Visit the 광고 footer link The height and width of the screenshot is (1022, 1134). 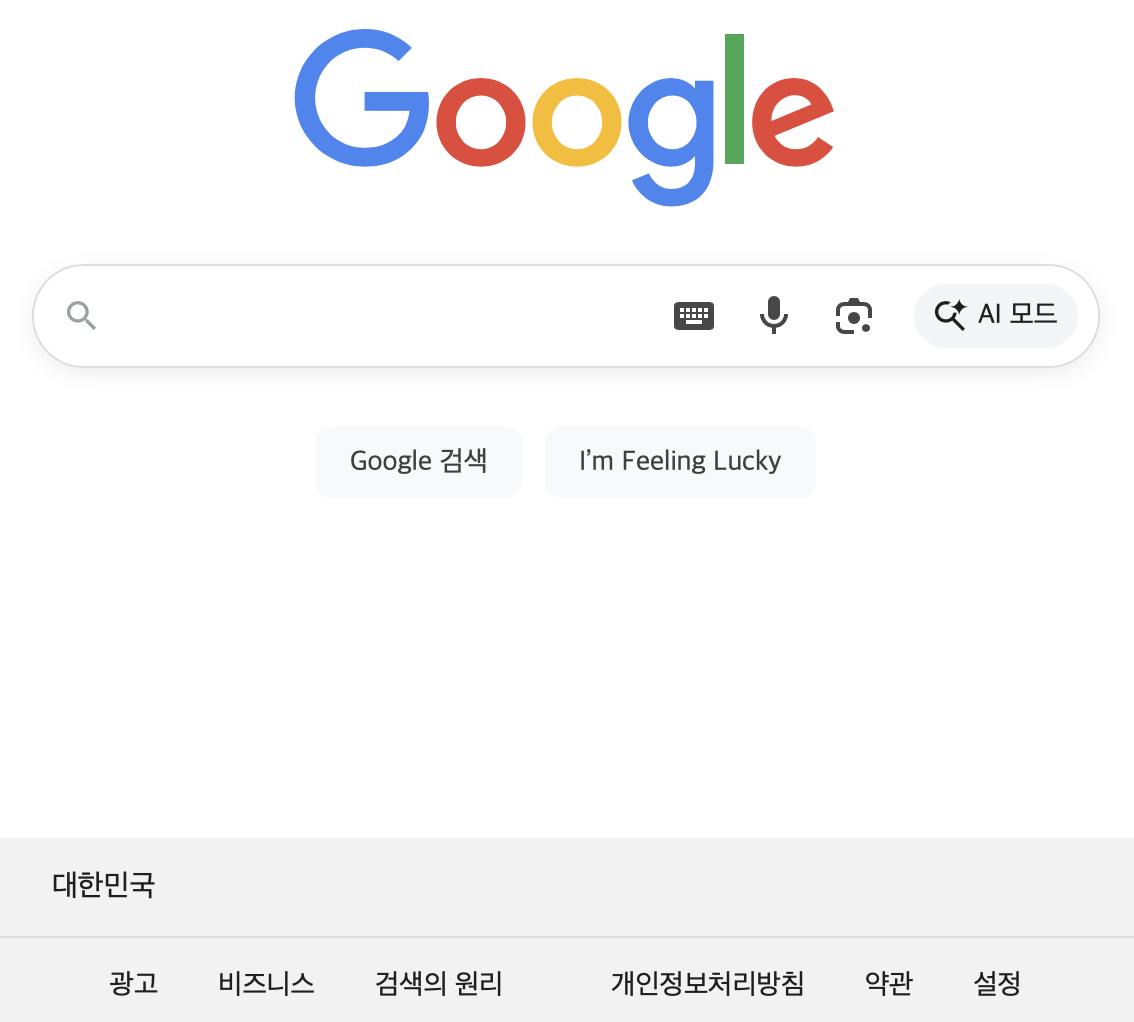click(133, 983)
